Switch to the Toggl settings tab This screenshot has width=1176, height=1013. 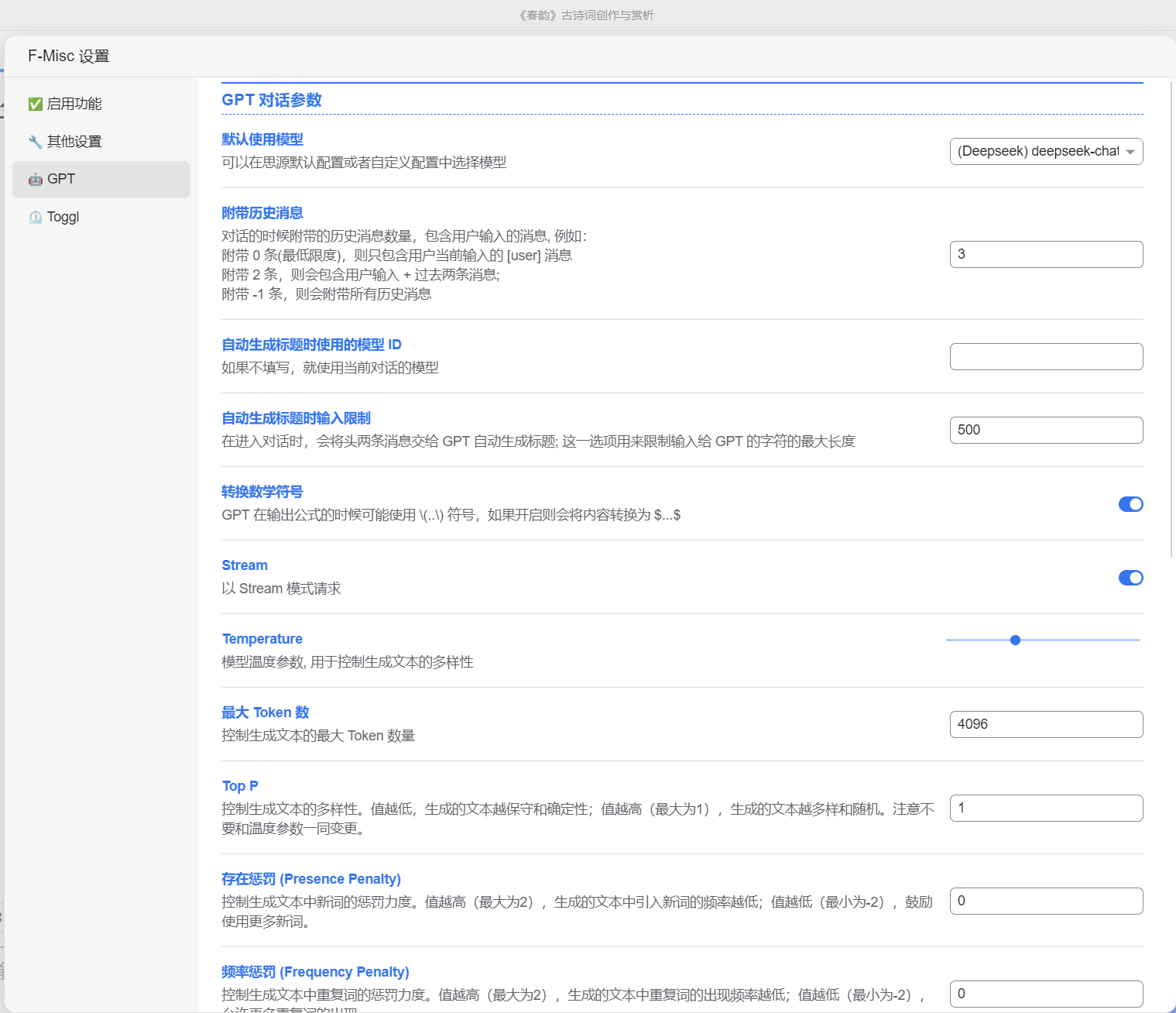pyautogui.click(x=101, y=217)
